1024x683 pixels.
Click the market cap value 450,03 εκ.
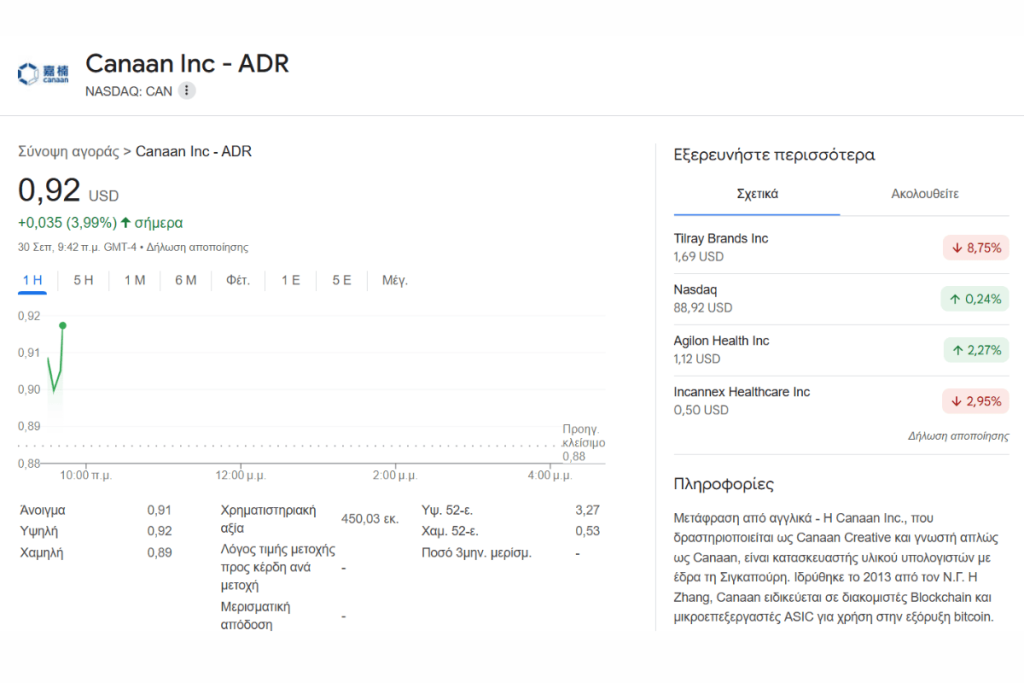370,519
